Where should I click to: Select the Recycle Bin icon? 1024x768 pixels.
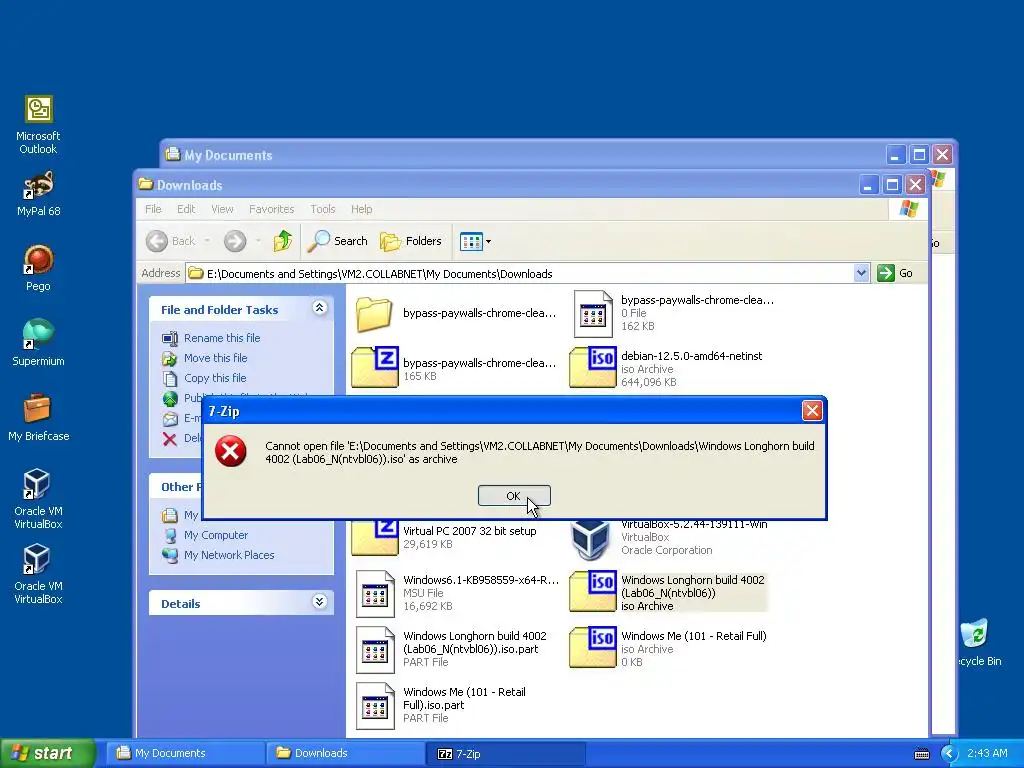(x=978, y=643)
